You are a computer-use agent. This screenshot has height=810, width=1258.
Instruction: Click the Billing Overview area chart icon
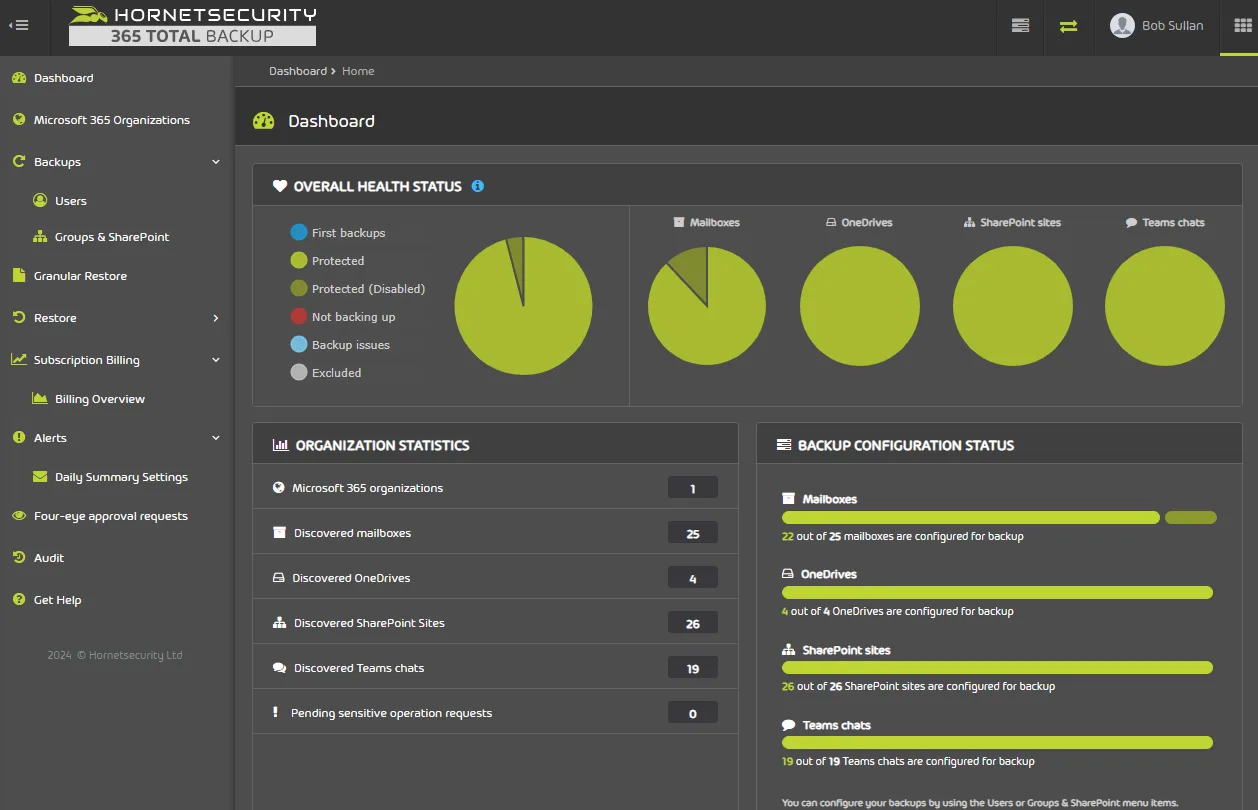coord(40,399)
